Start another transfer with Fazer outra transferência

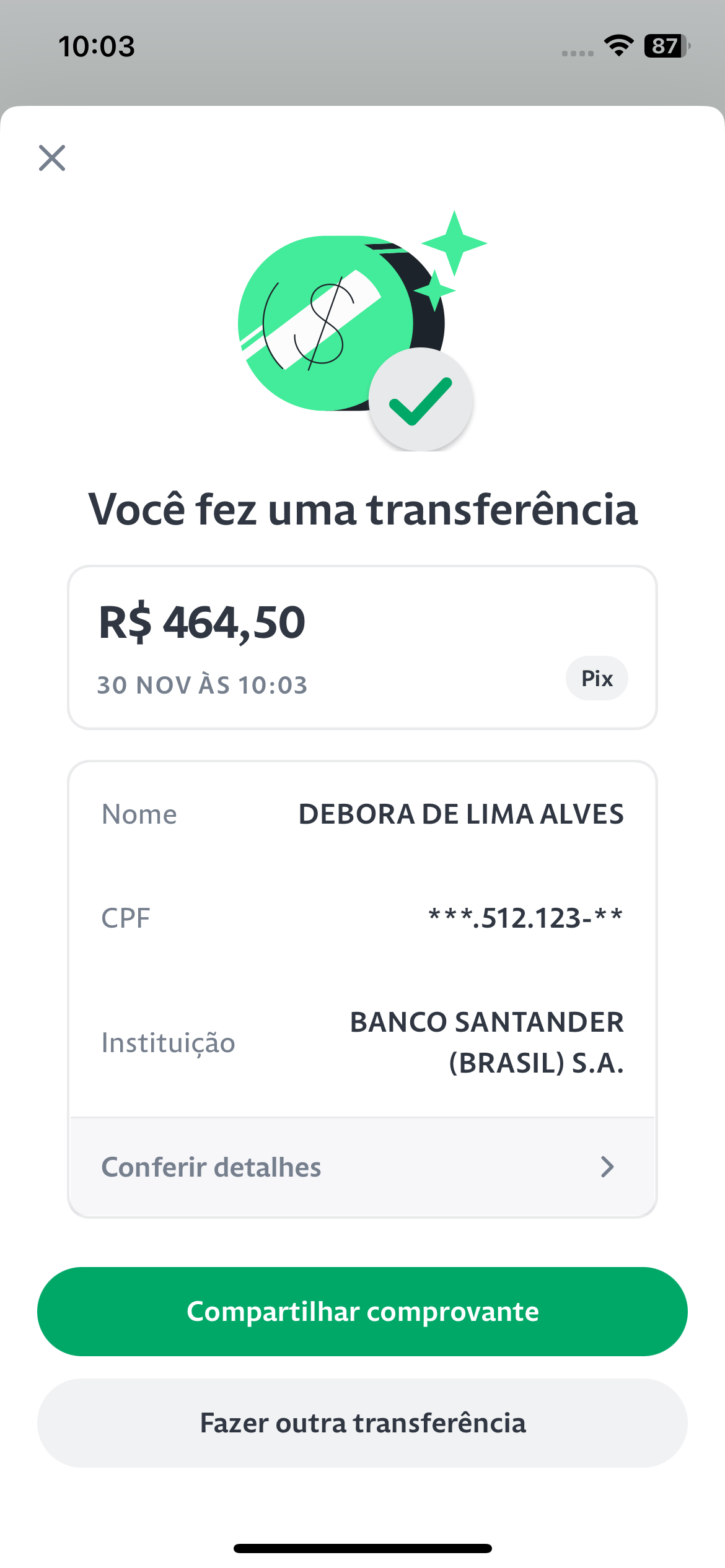[362, 1423]
